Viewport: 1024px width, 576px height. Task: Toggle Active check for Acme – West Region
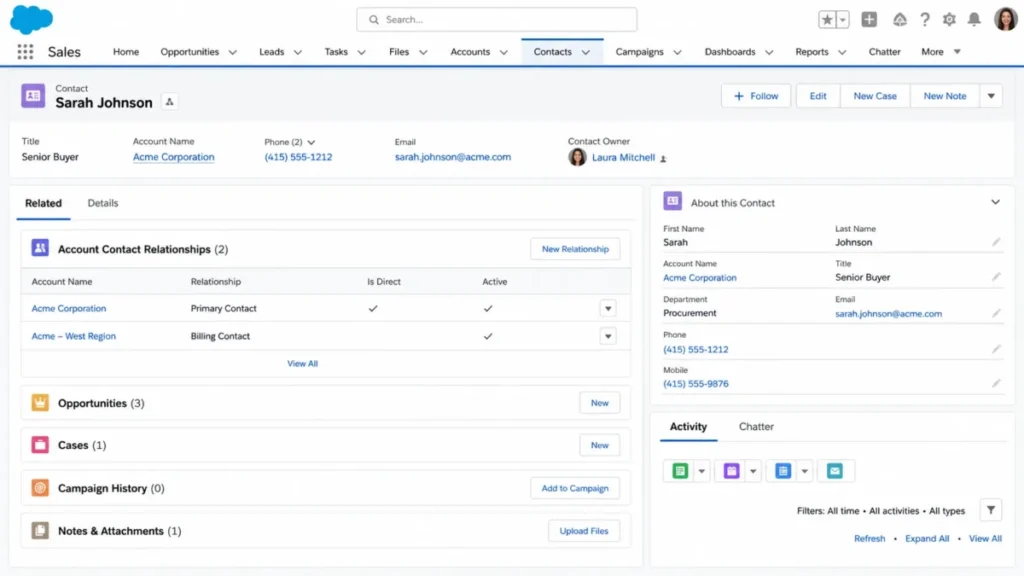coord(488,336)
